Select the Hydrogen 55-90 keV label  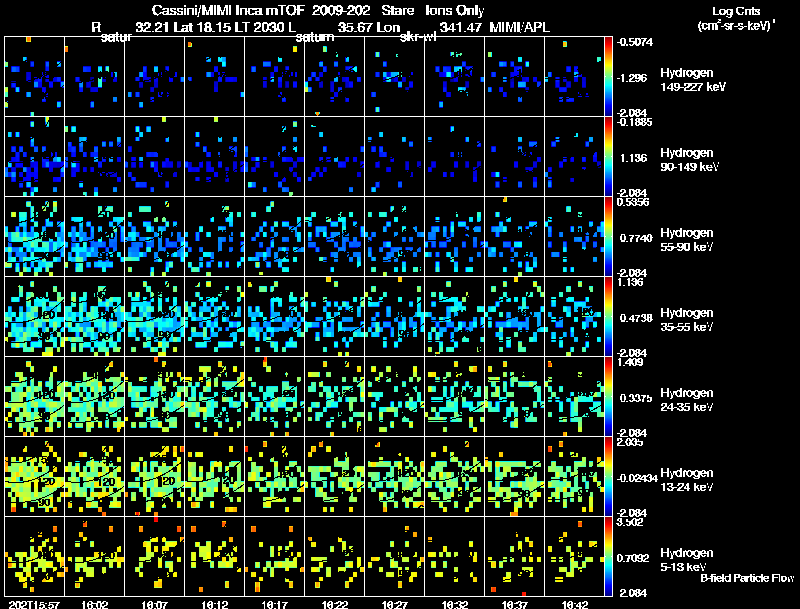point(690,240)
